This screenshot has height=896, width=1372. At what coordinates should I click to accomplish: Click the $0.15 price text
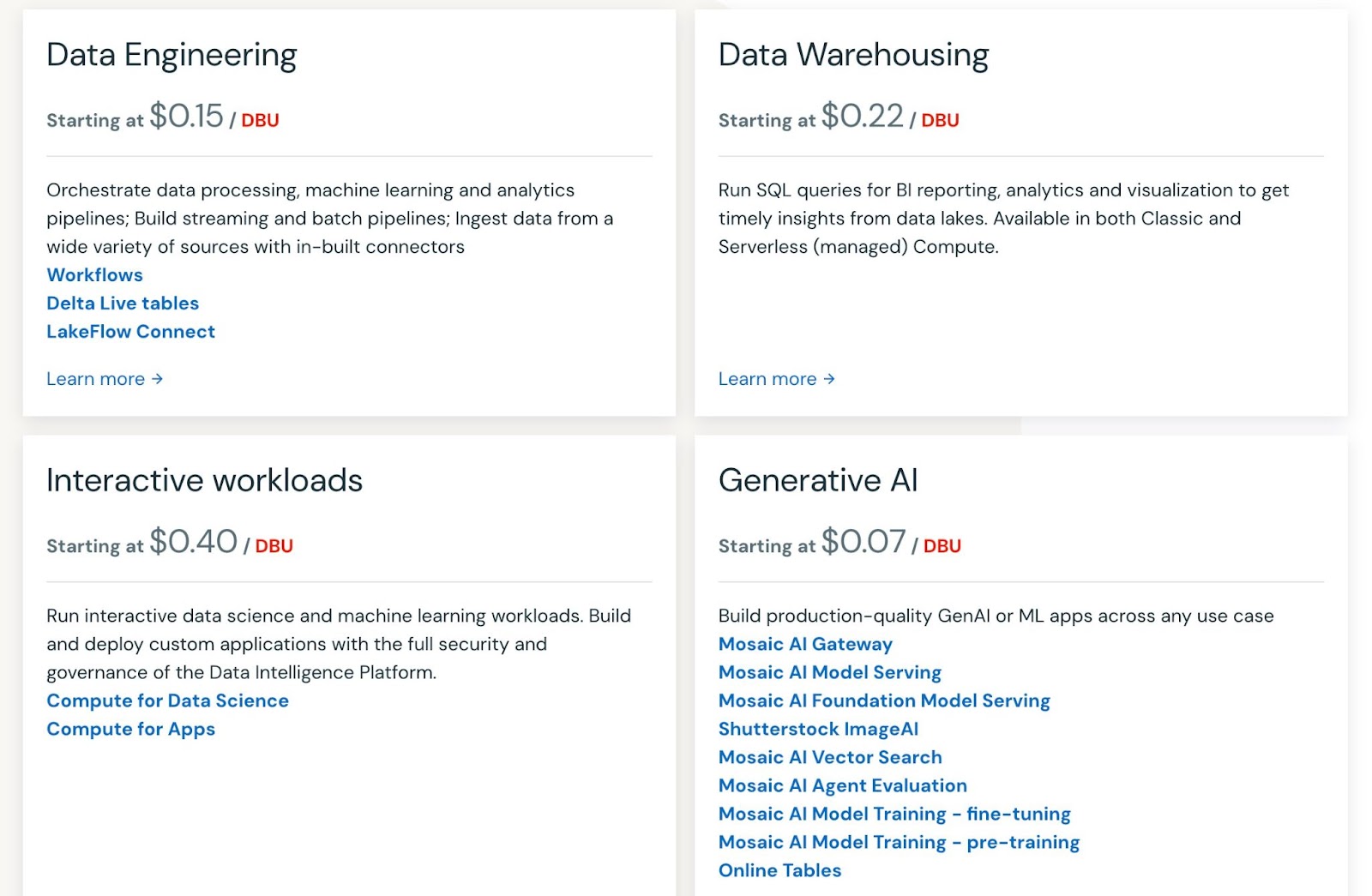click(x=186, y=117)
